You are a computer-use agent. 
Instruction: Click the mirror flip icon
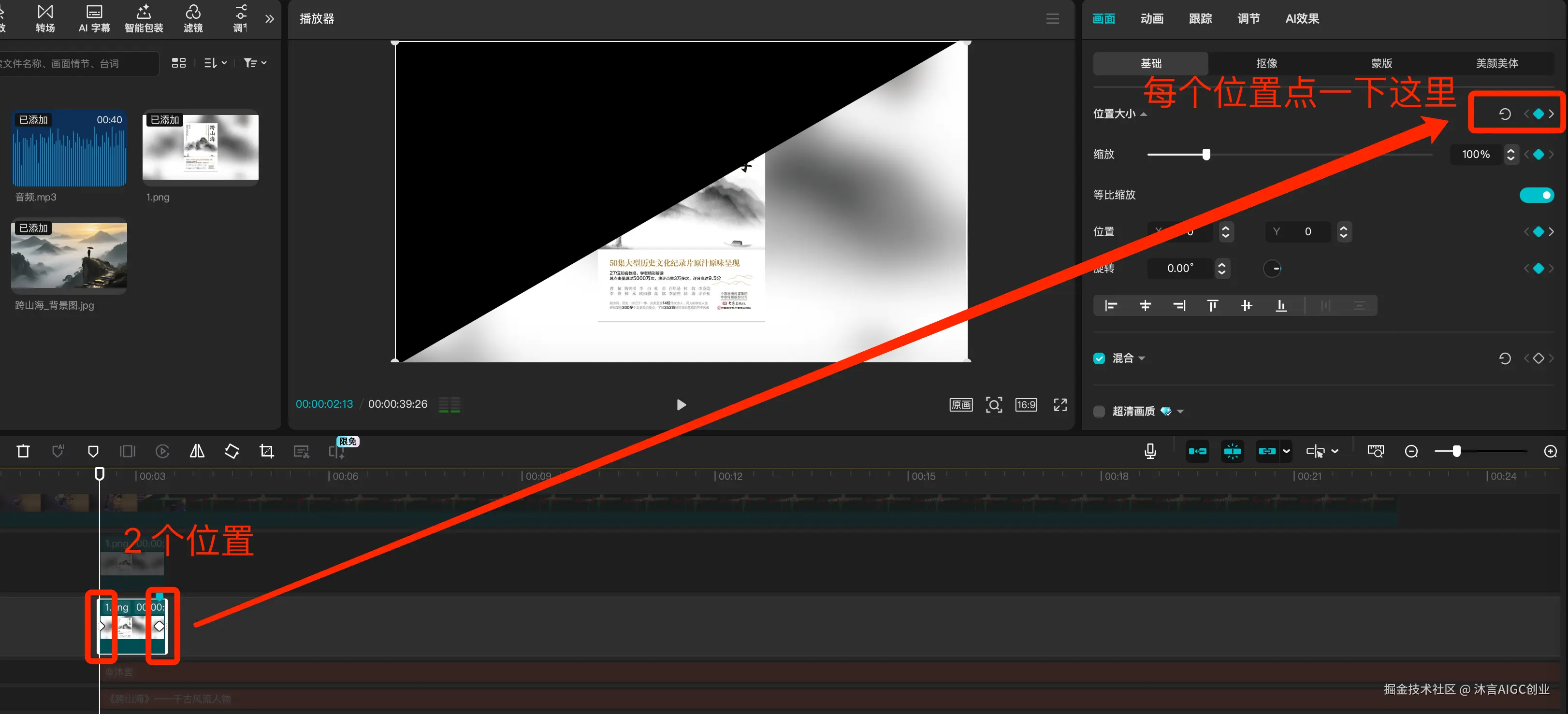point(197,451)
